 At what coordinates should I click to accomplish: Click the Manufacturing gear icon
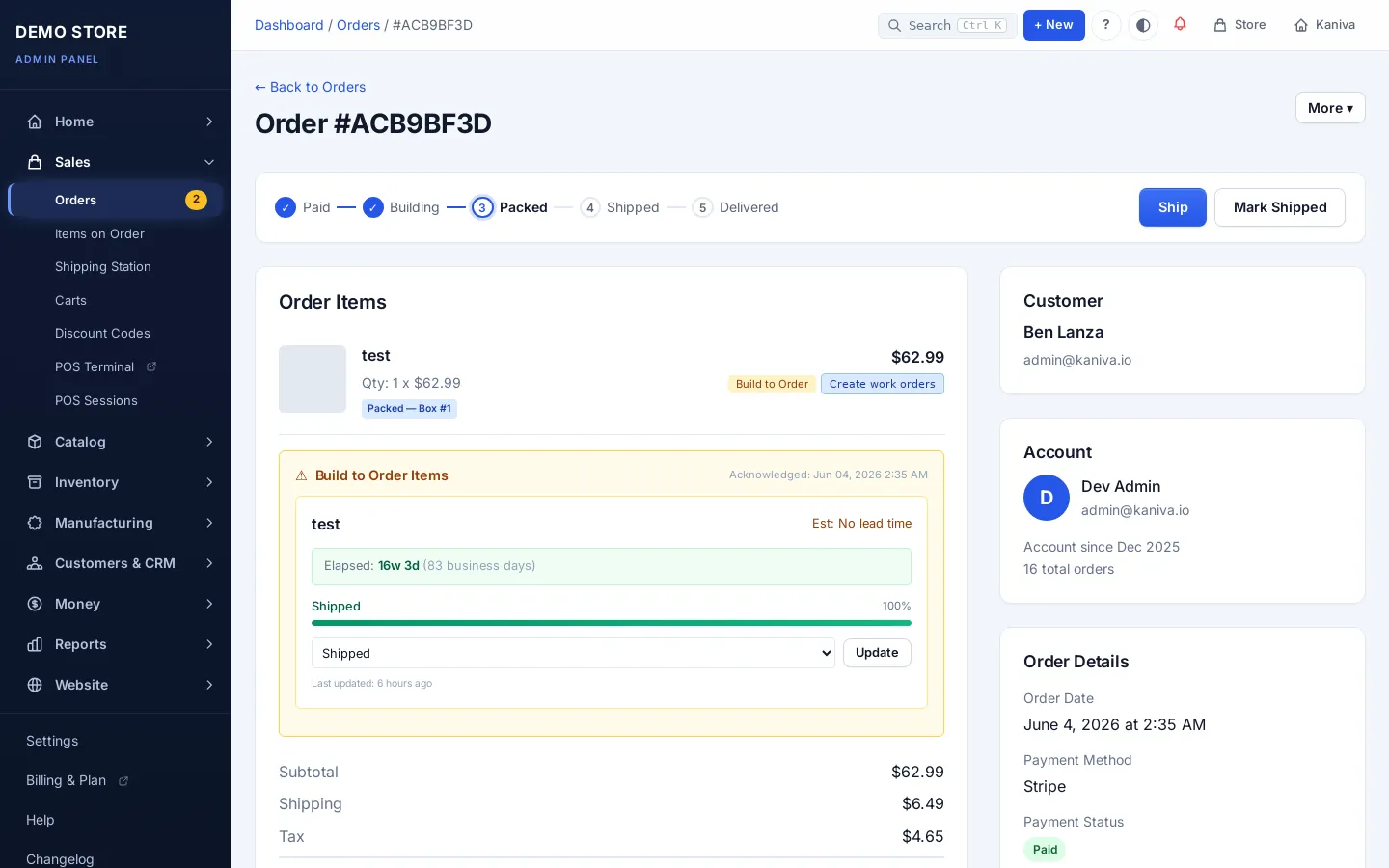coord(35,523)
